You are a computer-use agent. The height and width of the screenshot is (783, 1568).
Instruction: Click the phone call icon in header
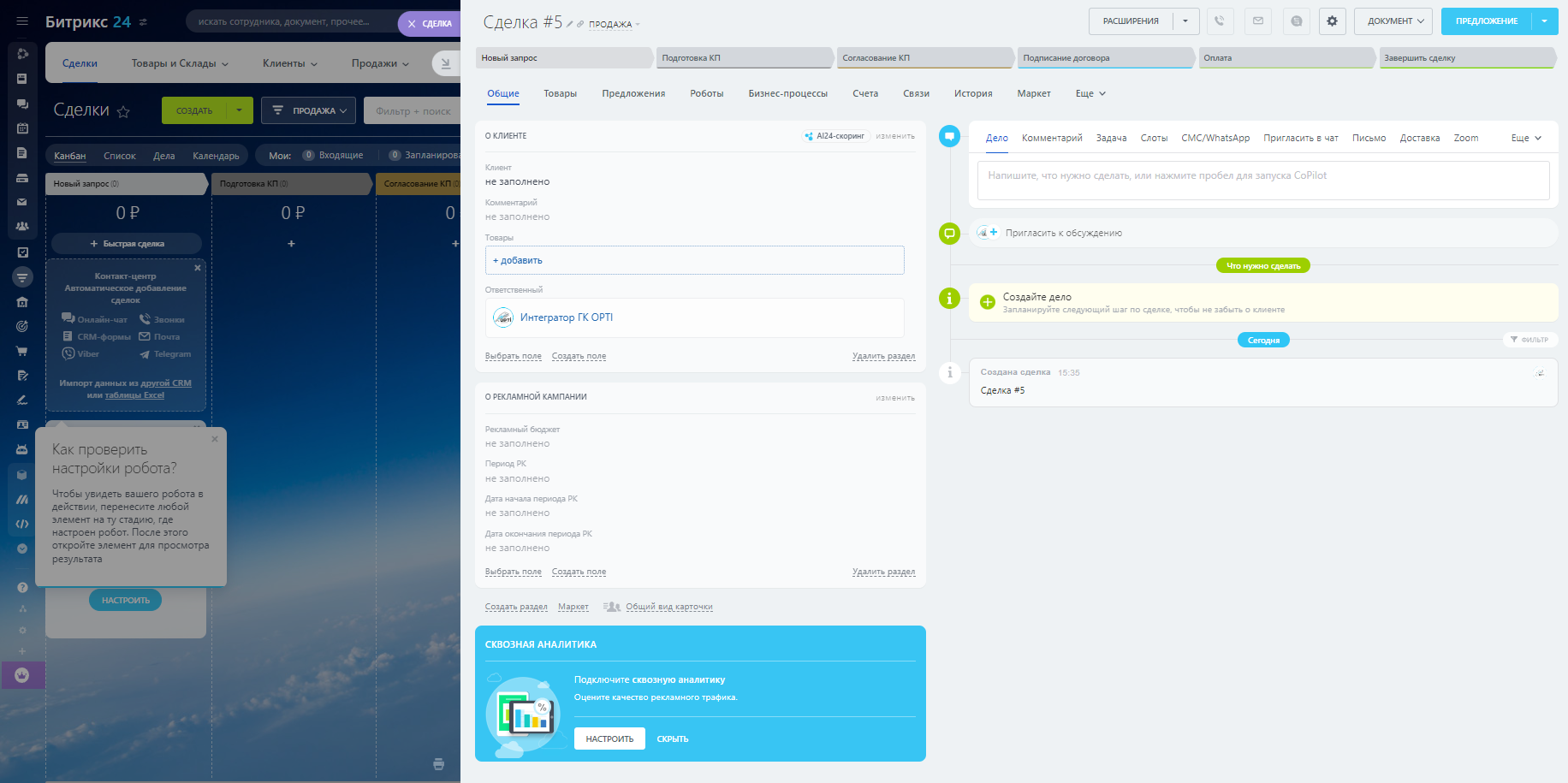[1220, 21]
